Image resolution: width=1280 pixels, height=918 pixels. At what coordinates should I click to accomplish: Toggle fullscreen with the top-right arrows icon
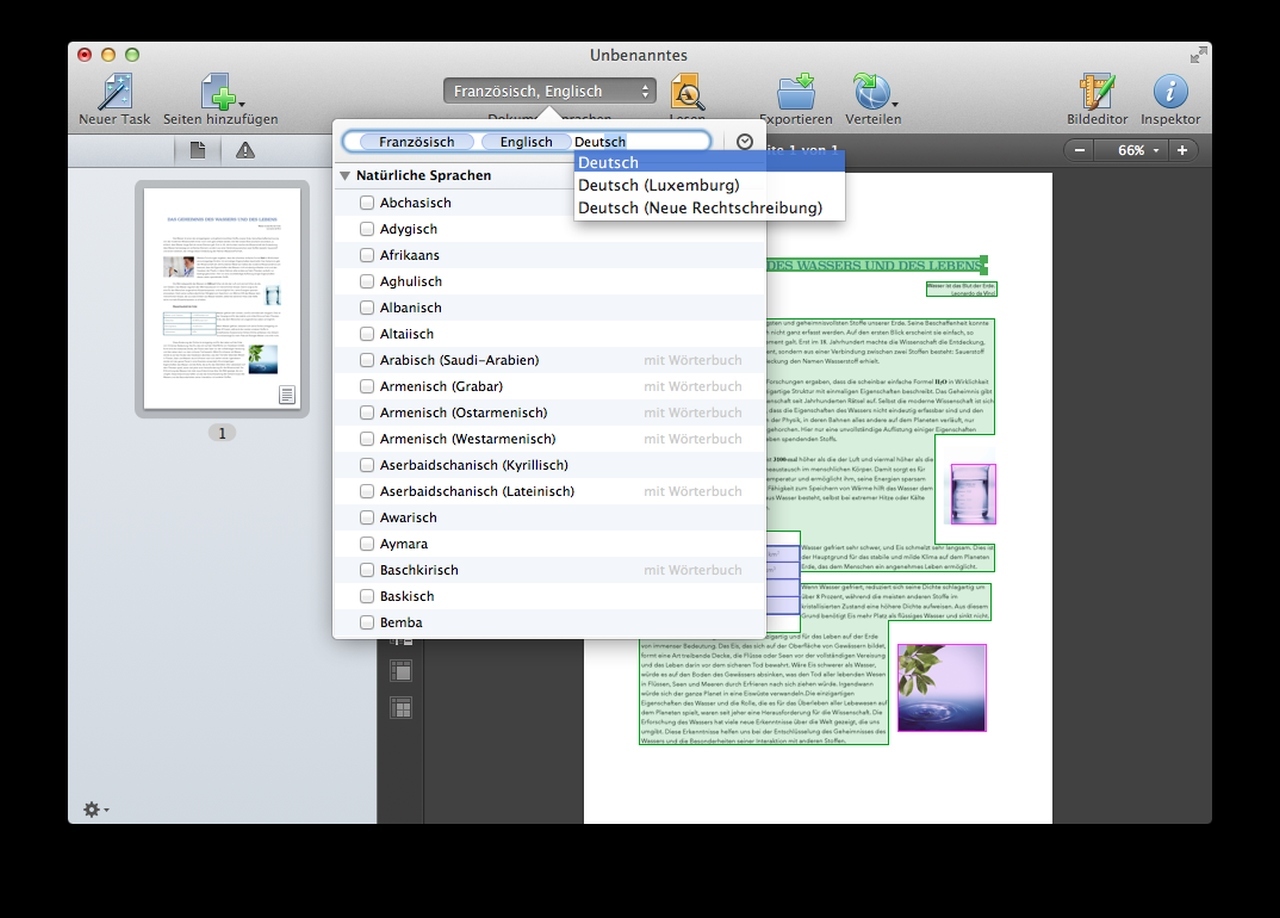(x=1198, y=55)
